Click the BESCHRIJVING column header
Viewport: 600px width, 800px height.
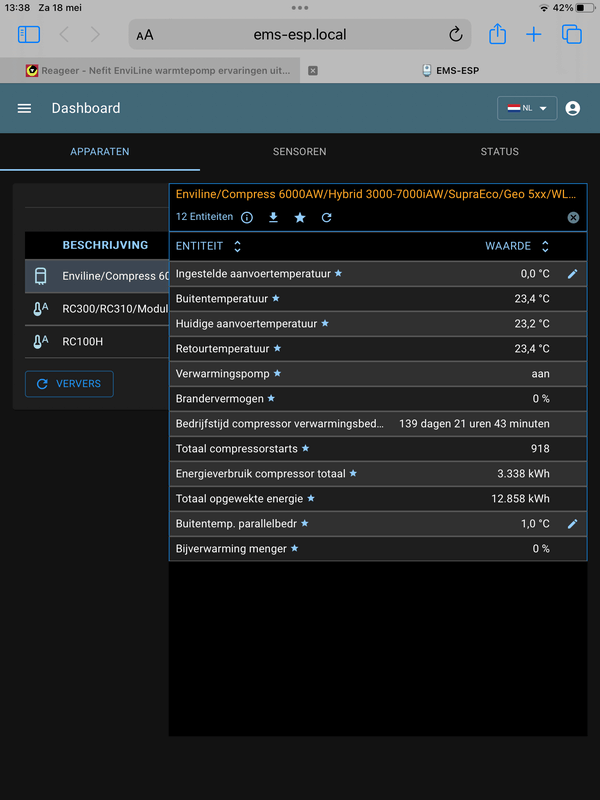point(105,245)
